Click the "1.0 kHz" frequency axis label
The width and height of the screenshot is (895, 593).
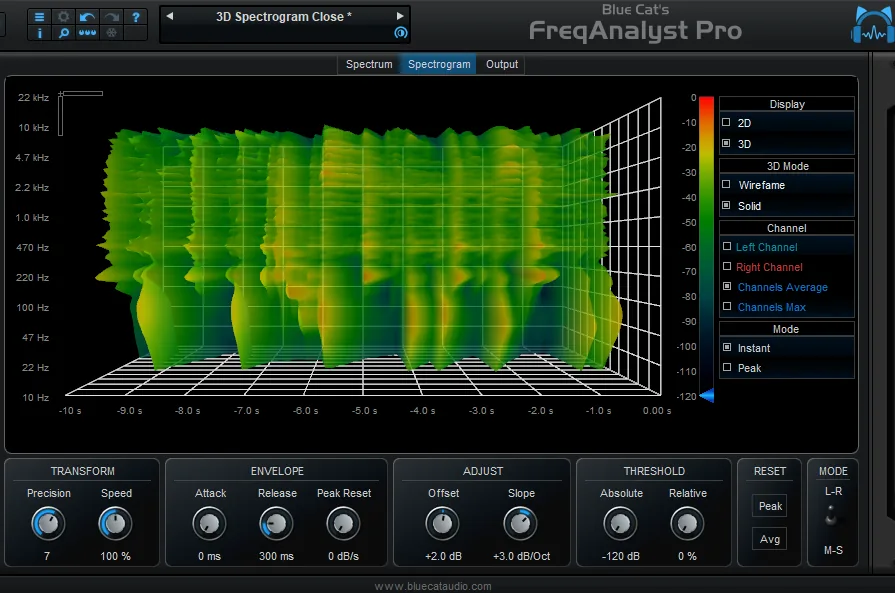click(x=32, y=217)
